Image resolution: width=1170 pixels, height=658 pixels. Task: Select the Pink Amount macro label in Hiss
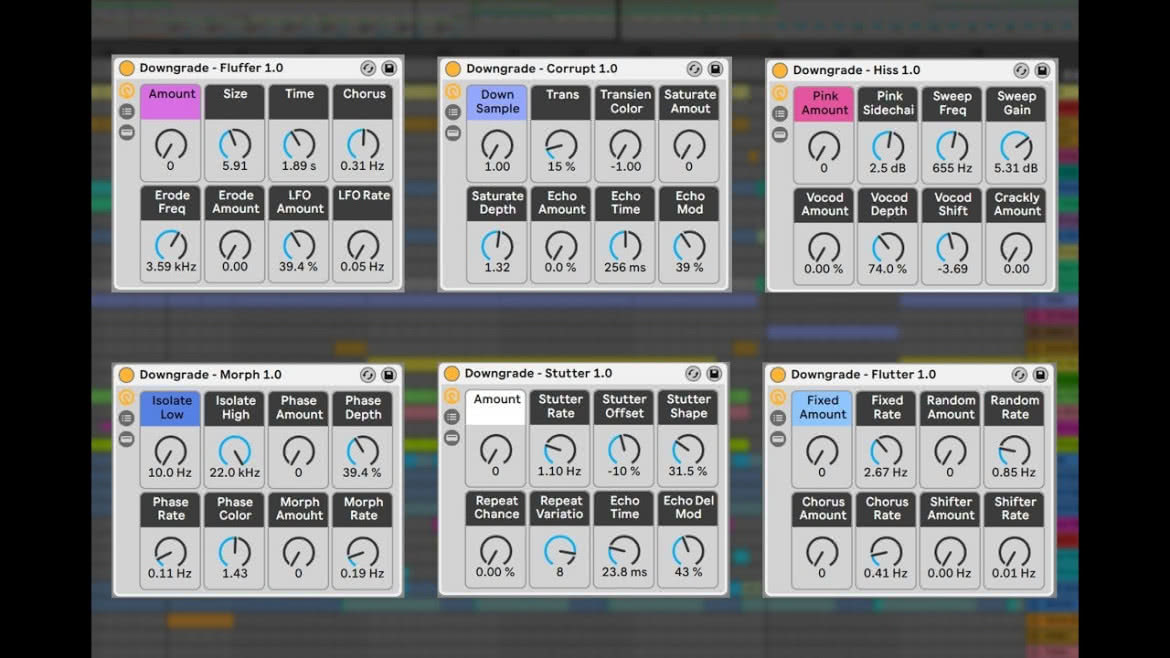[x=824, y=104]
